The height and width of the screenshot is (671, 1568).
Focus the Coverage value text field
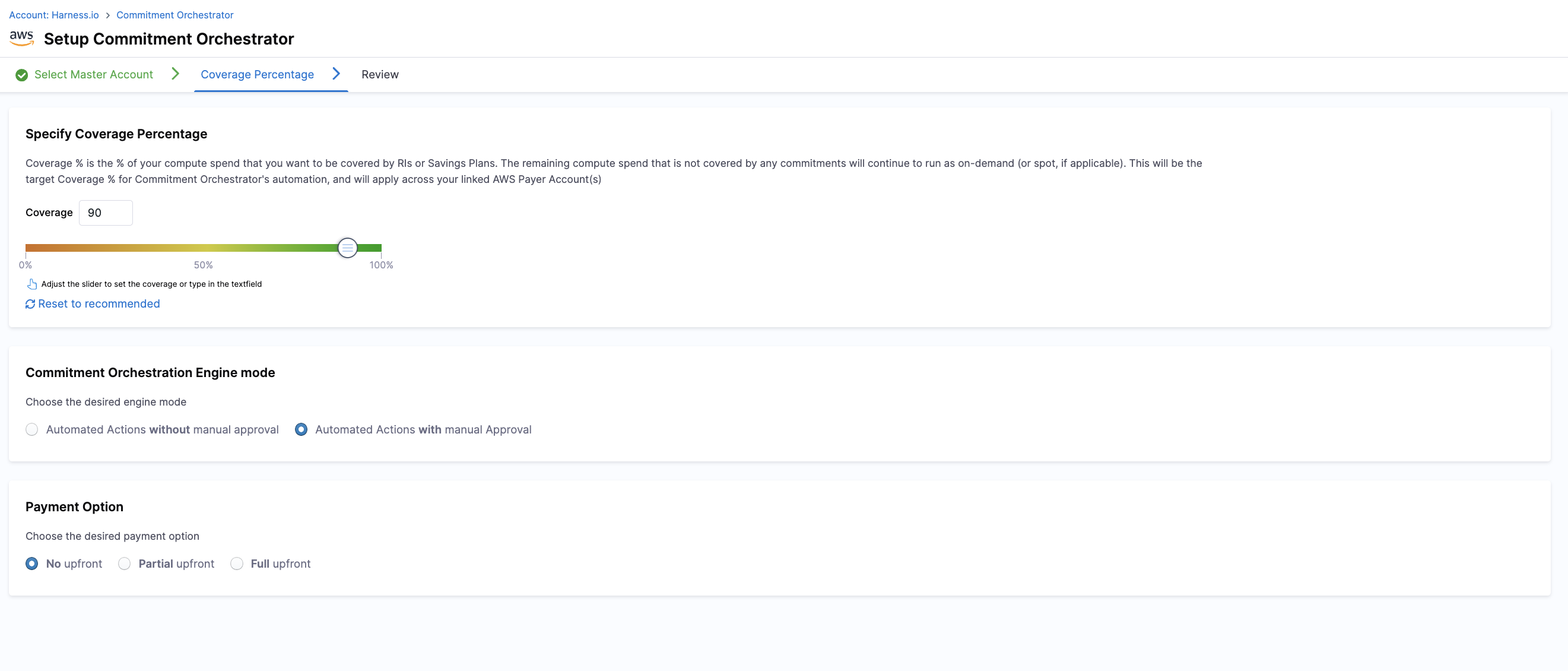(x=106, y=213)
